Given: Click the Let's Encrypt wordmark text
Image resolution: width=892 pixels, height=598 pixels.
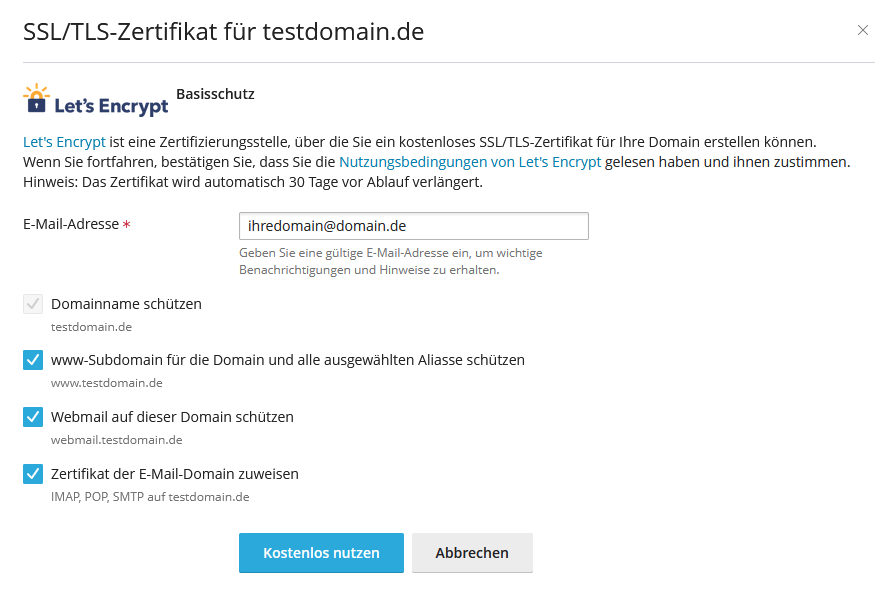Looking at the screenshot, I should 112,106.
